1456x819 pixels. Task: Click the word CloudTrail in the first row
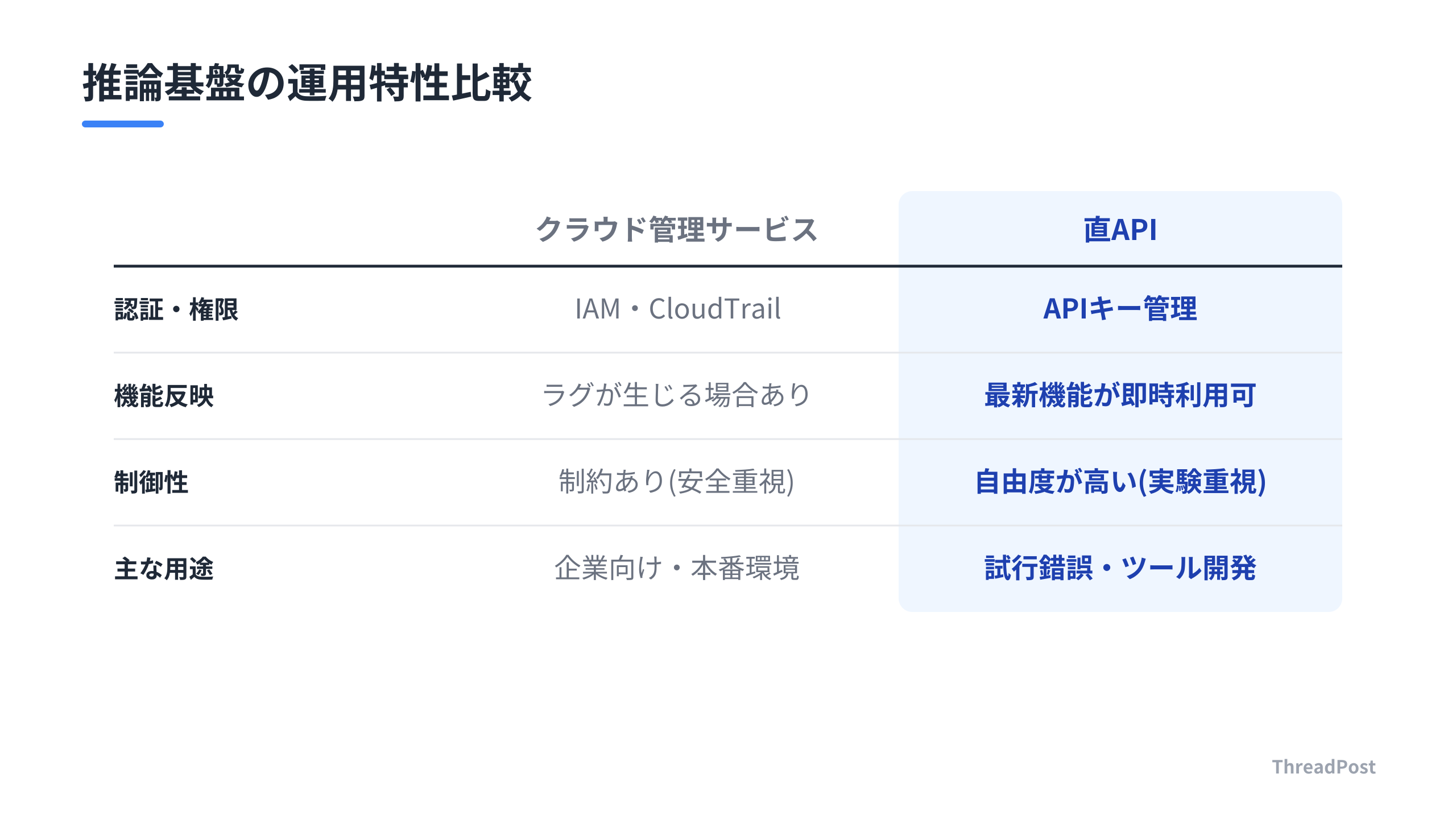[715, 309]
